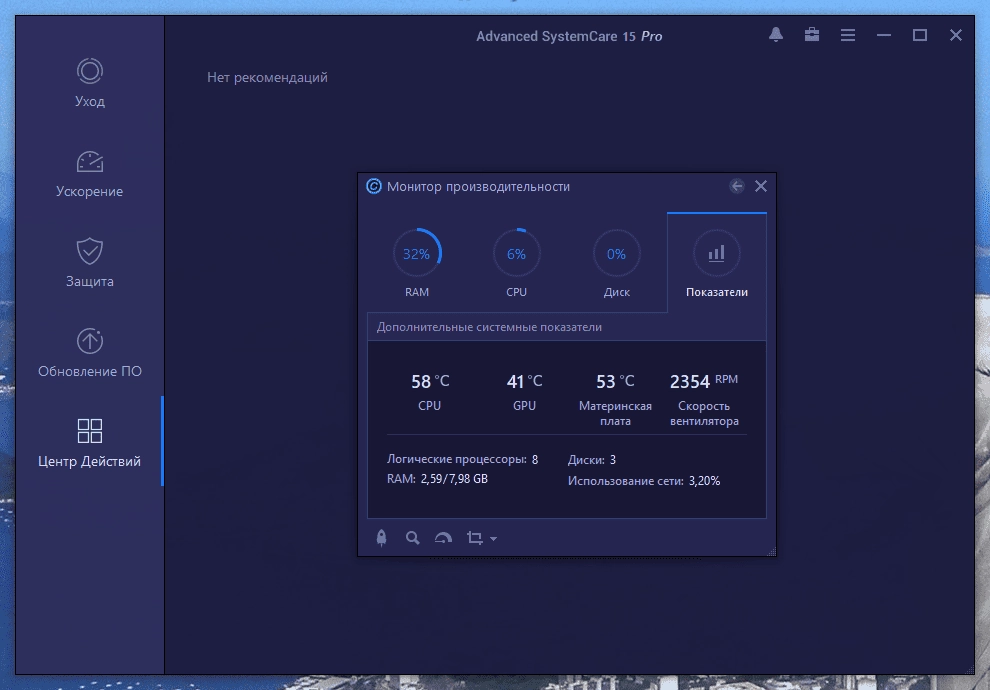The image size is (990, 690).
Task: Open Обновление ПО software updater
Action: (x=90, y=353)
